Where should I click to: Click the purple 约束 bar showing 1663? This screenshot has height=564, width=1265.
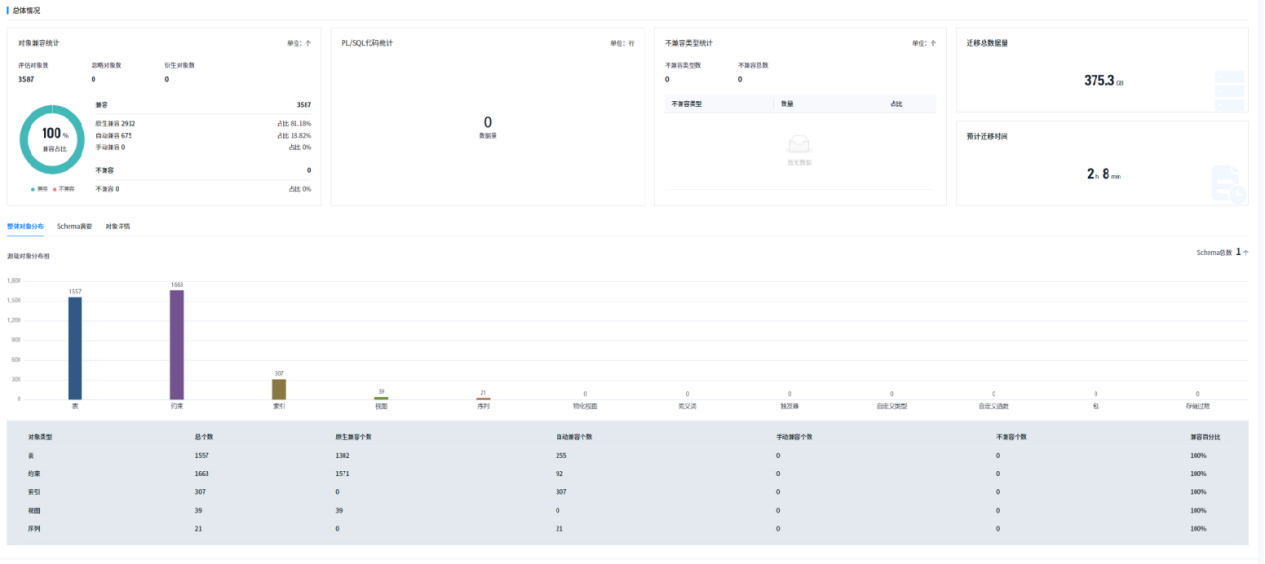(177, 344)
